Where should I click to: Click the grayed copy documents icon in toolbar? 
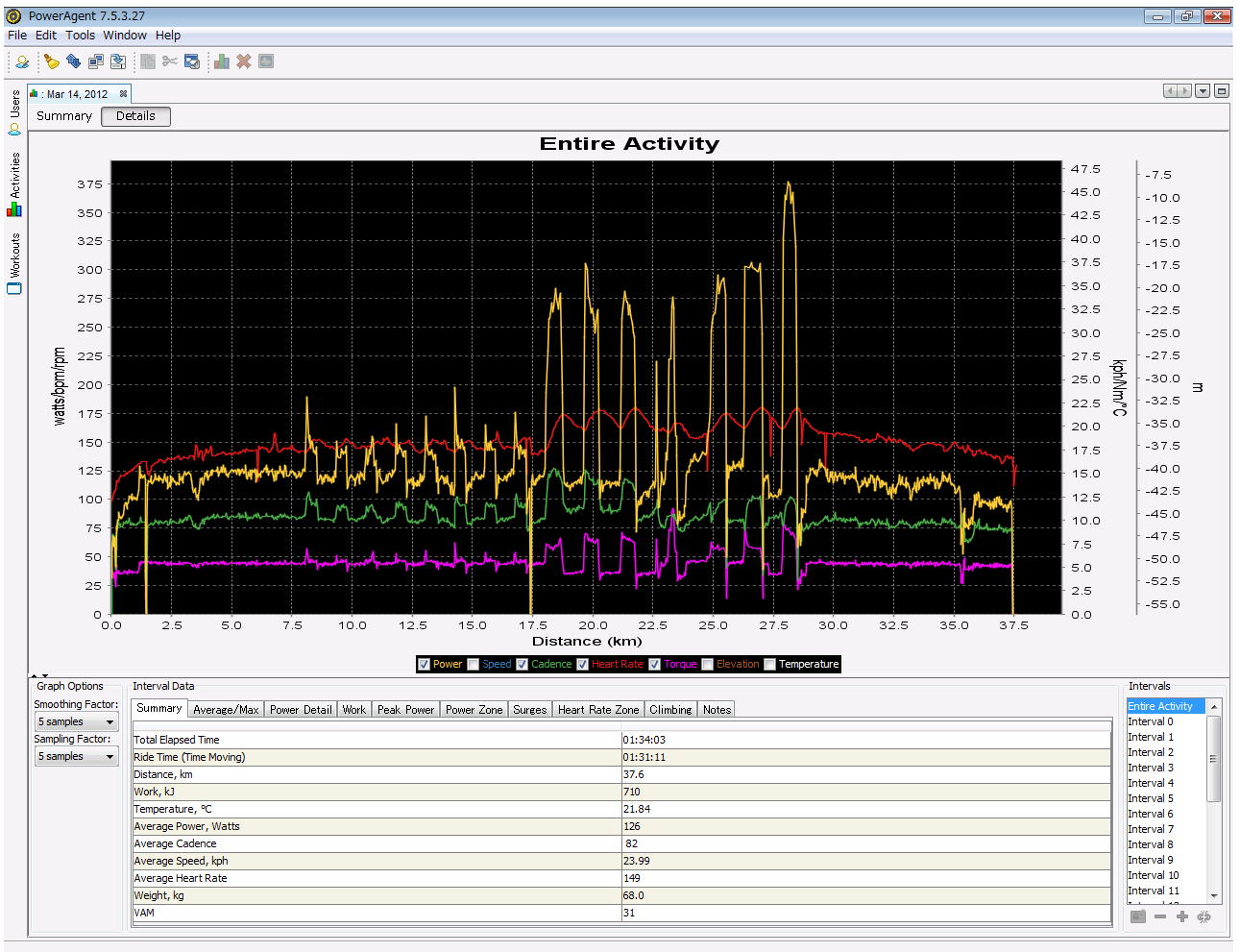[148, 61]
